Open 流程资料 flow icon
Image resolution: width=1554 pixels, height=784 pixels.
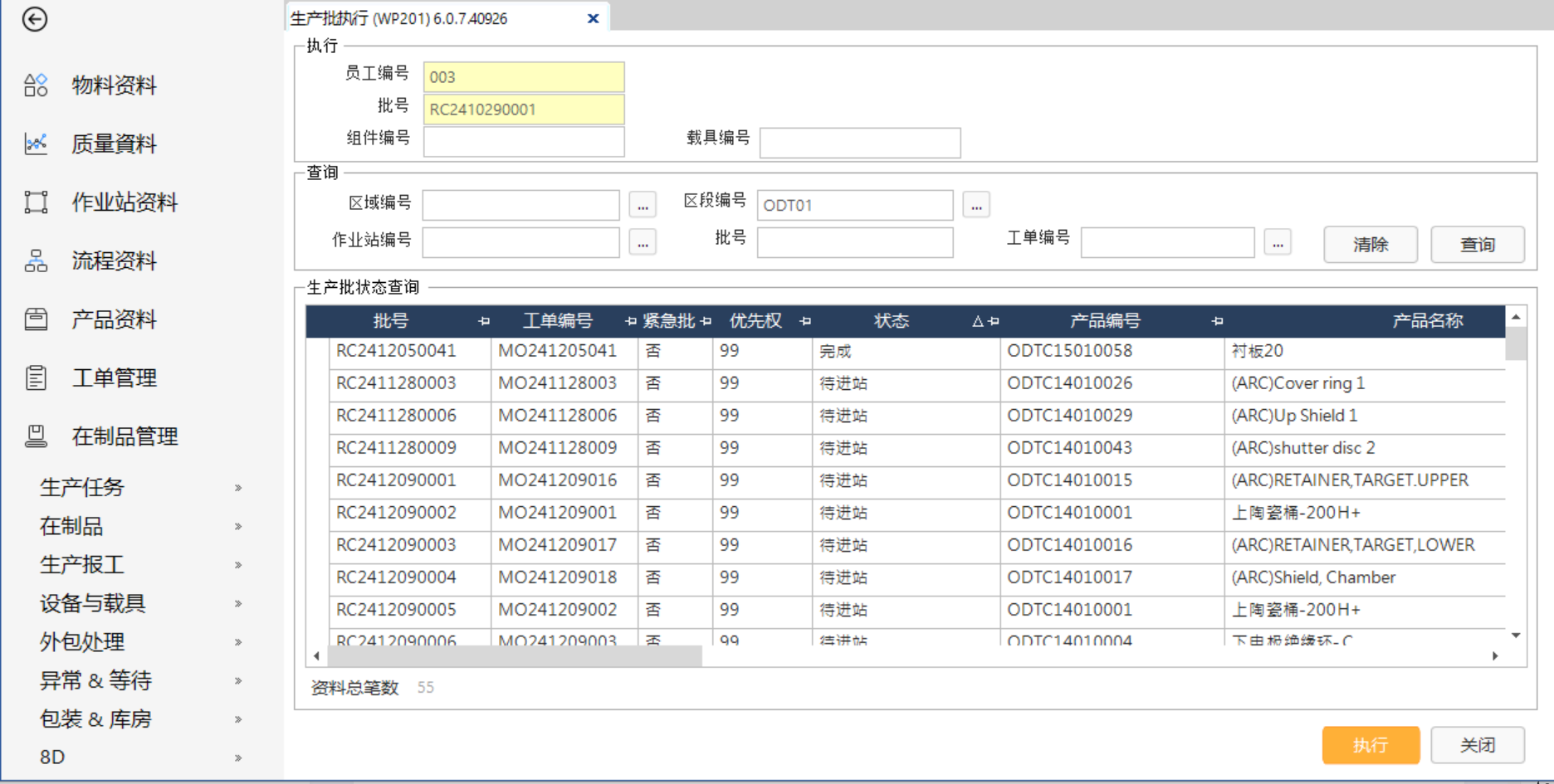pyautogui.click(x=36, y=261)
